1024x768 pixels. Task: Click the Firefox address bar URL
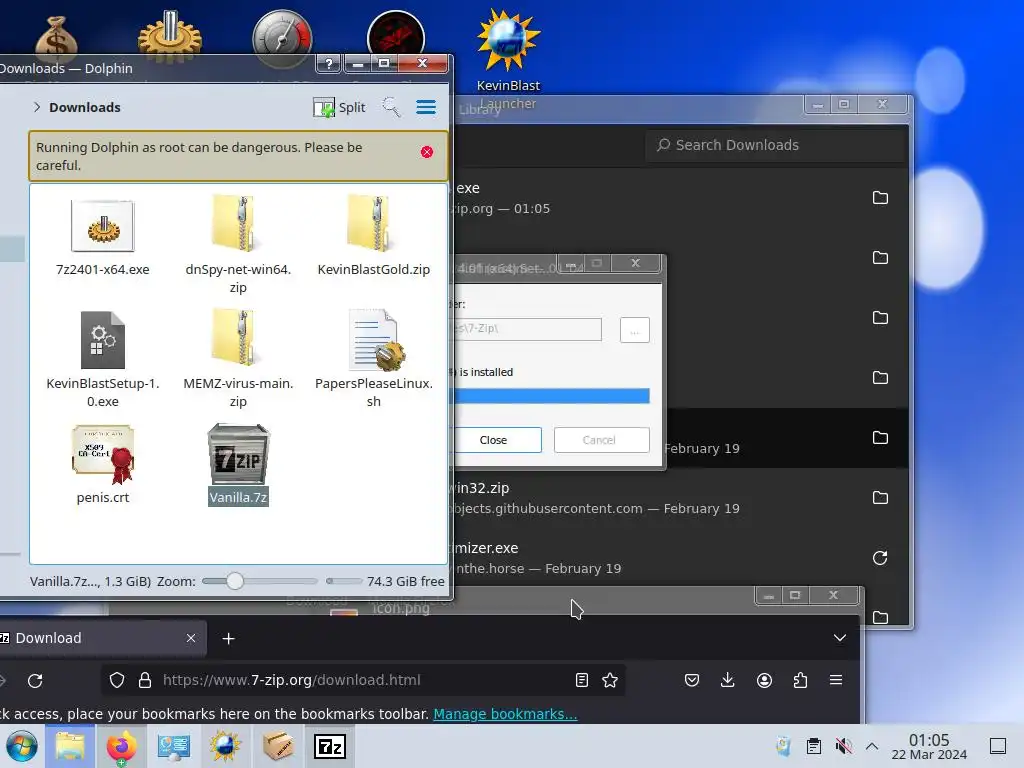tap(291, 680)
